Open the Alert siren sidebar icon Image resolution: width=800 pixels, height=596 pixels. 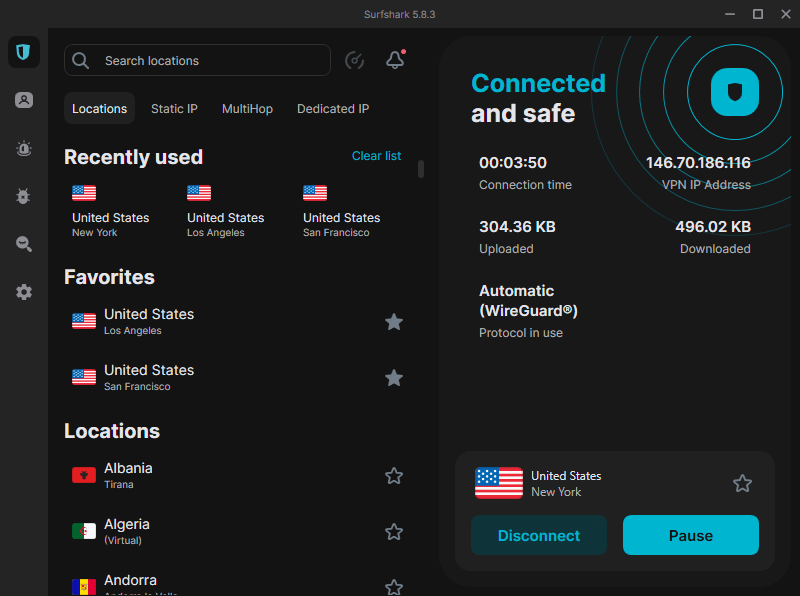[23, 148]
